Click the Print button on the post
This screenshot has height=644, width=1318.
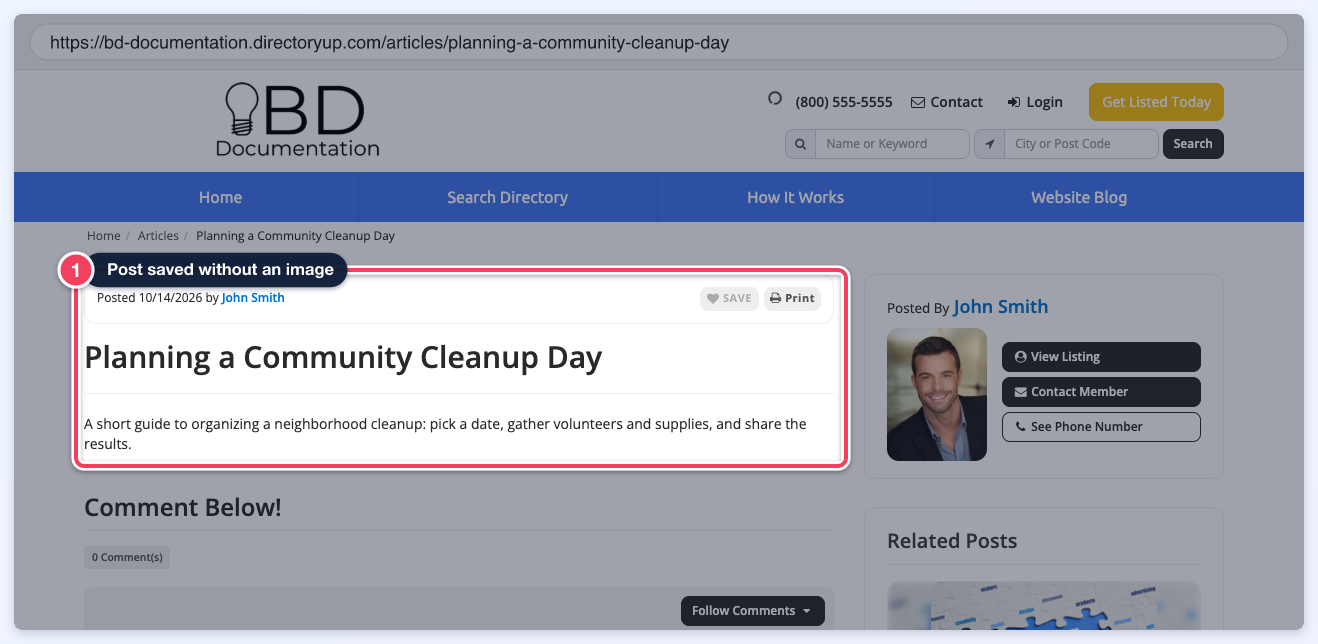[x=792, y=298]
